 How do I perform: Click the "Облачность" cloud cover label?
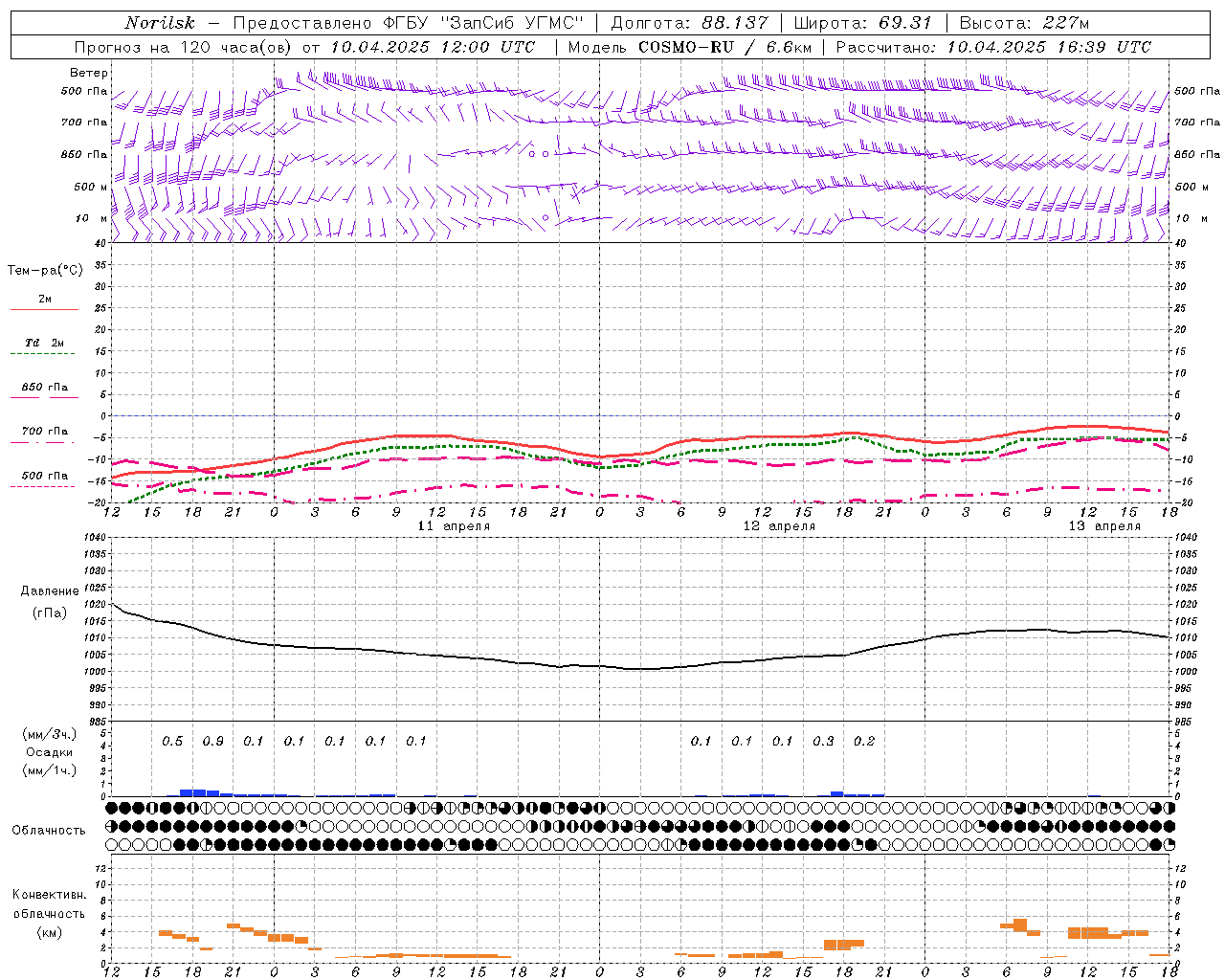click(x=49, y=831)
